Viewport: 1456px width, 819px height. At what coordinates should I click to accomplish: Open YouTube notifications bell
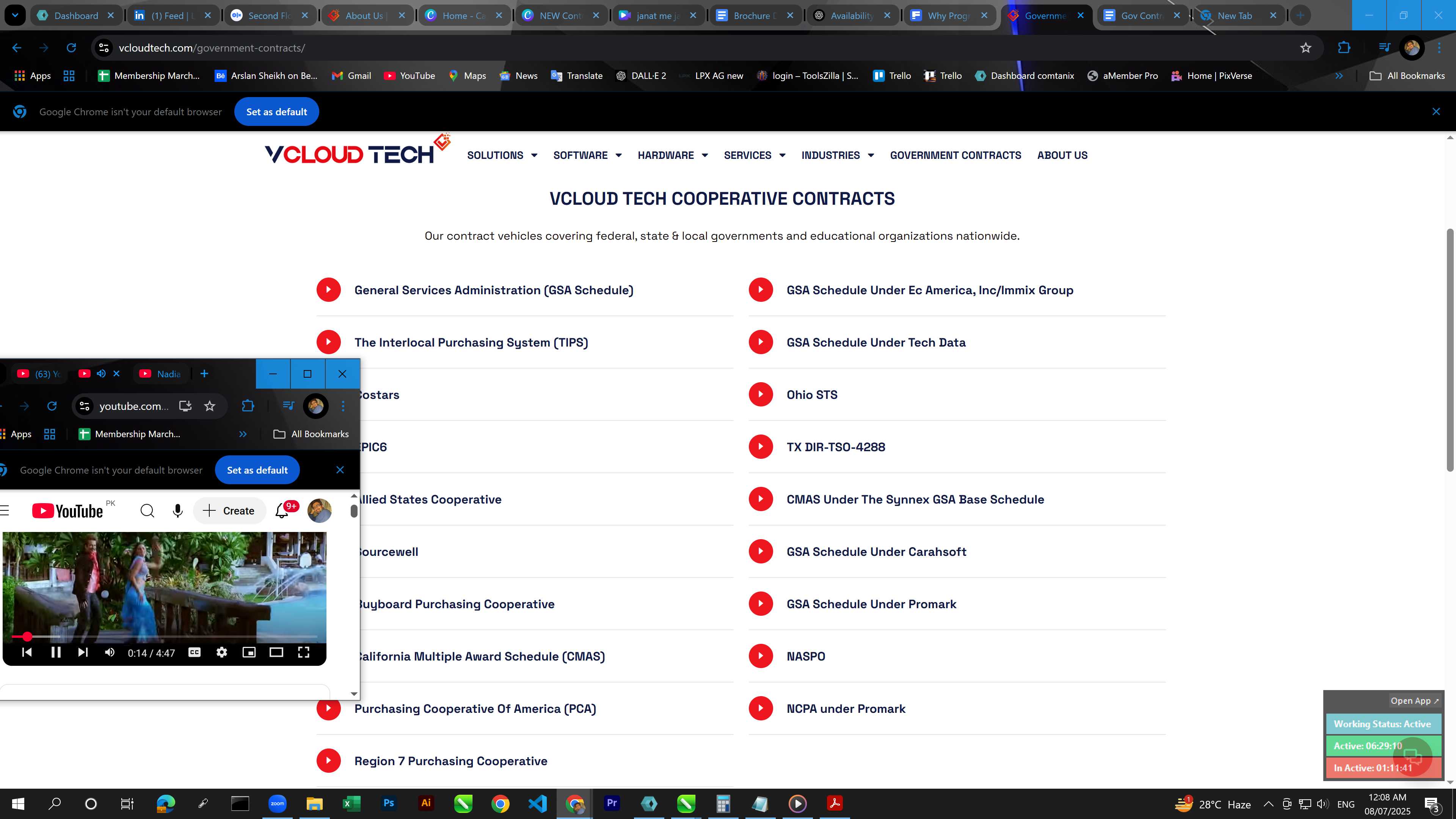281,511
